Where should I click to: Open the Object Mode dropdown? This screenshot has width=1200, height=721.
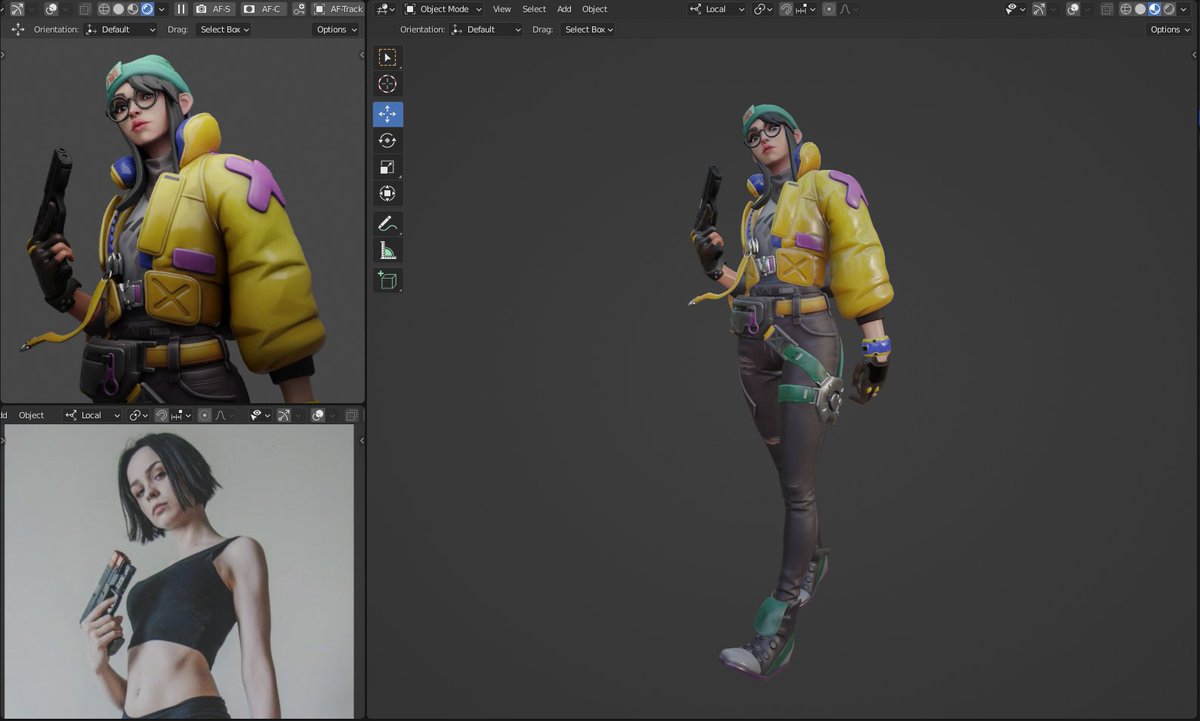click(x=444, y=9)
